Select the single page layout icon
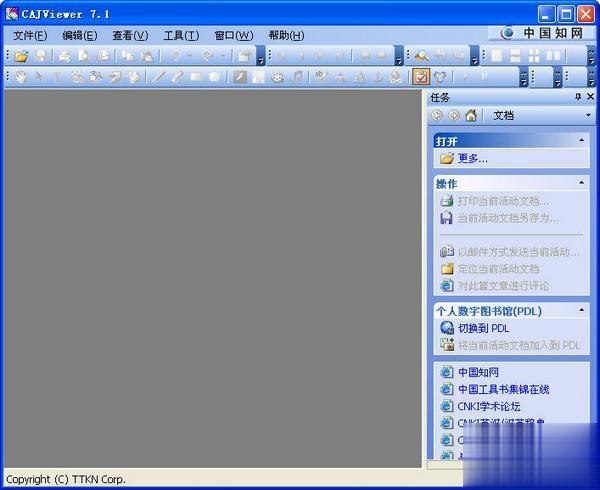 pyautogui.click(x=497, y=56)
